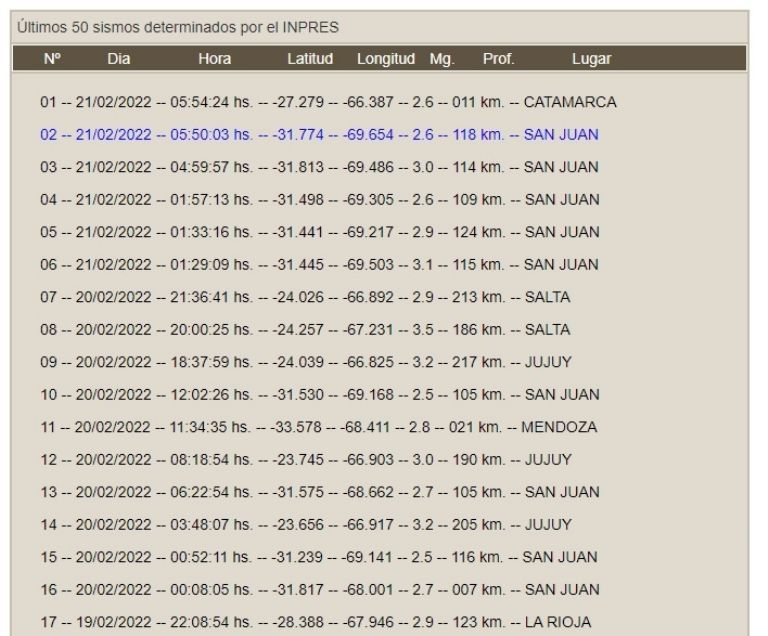Click the Lugar column header
Screen dimensions: 768x636
pyautogui.click(x=591, y=59)
